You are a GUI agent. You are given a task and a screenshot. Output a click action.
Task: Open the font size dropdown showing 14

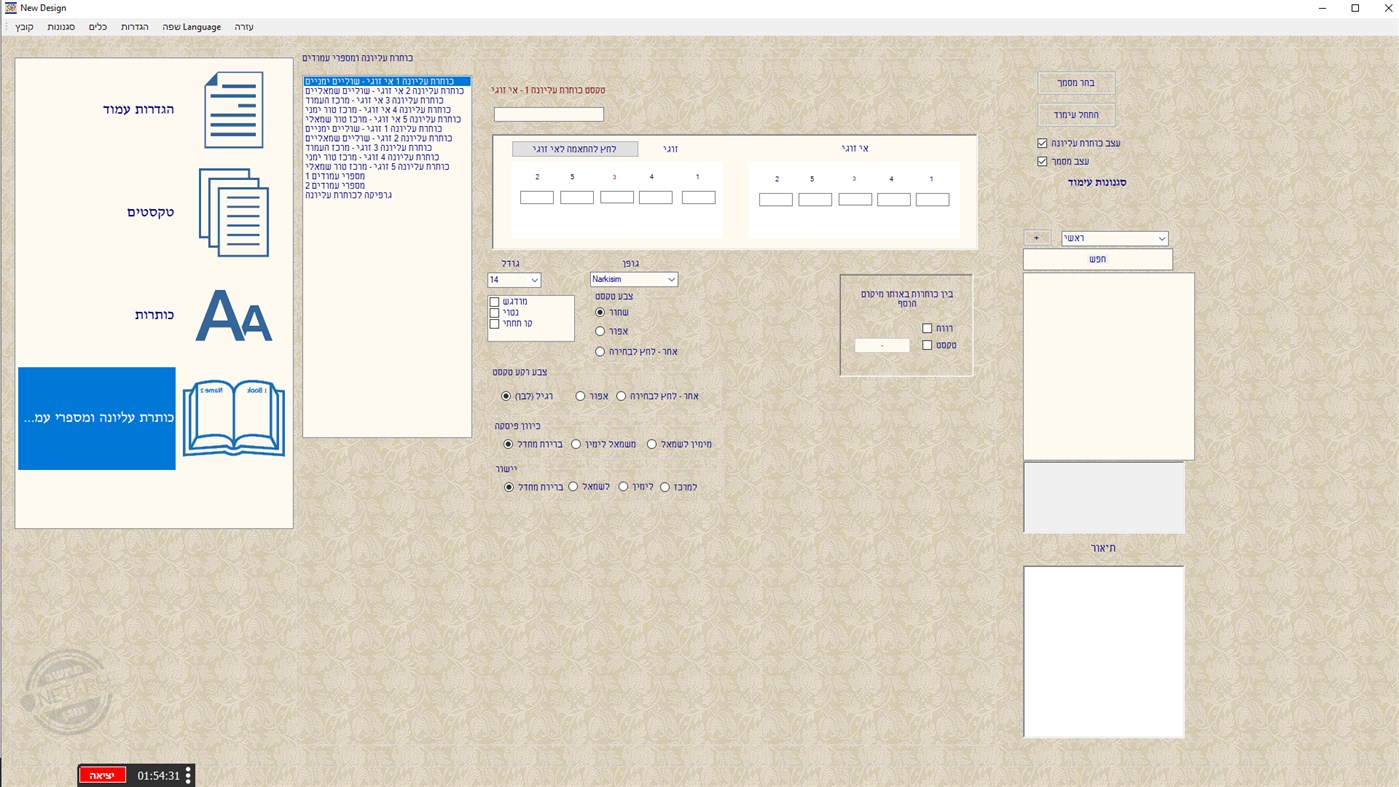512,278
